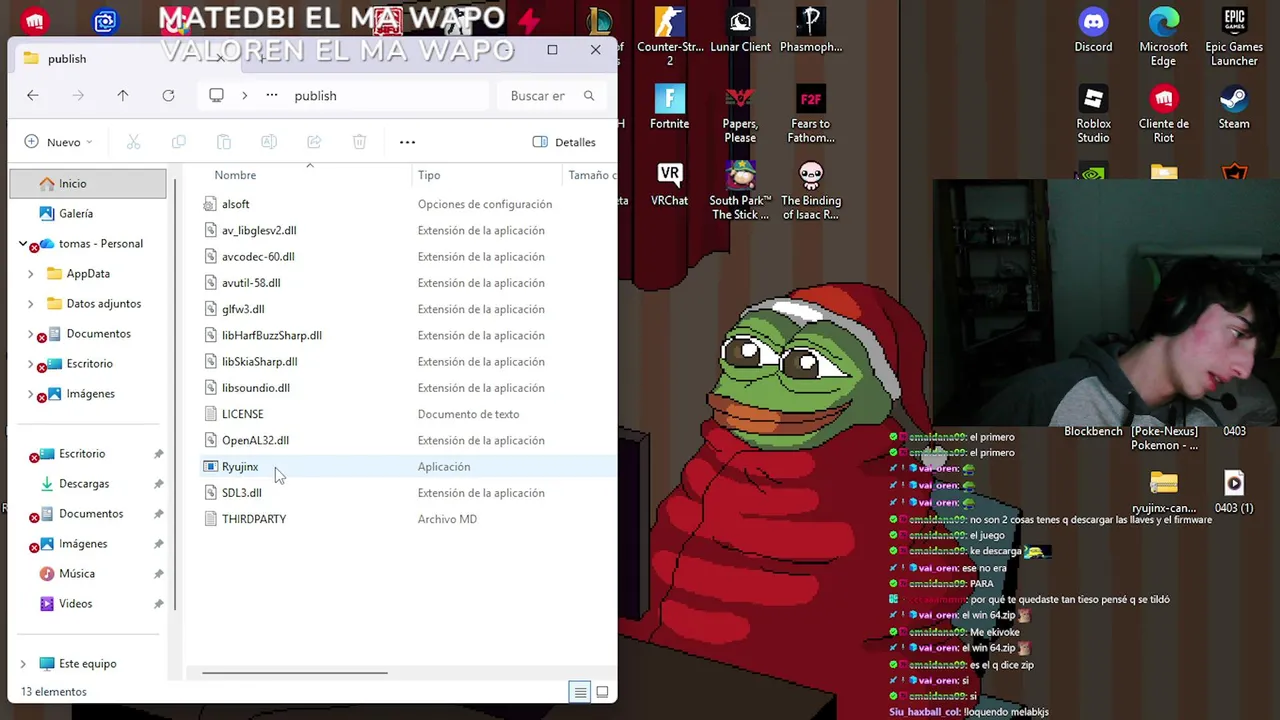This screenshot has height=720, width=1280.
Task: Expand the Datos adjuntos folder node
Action: click(30, 303)
